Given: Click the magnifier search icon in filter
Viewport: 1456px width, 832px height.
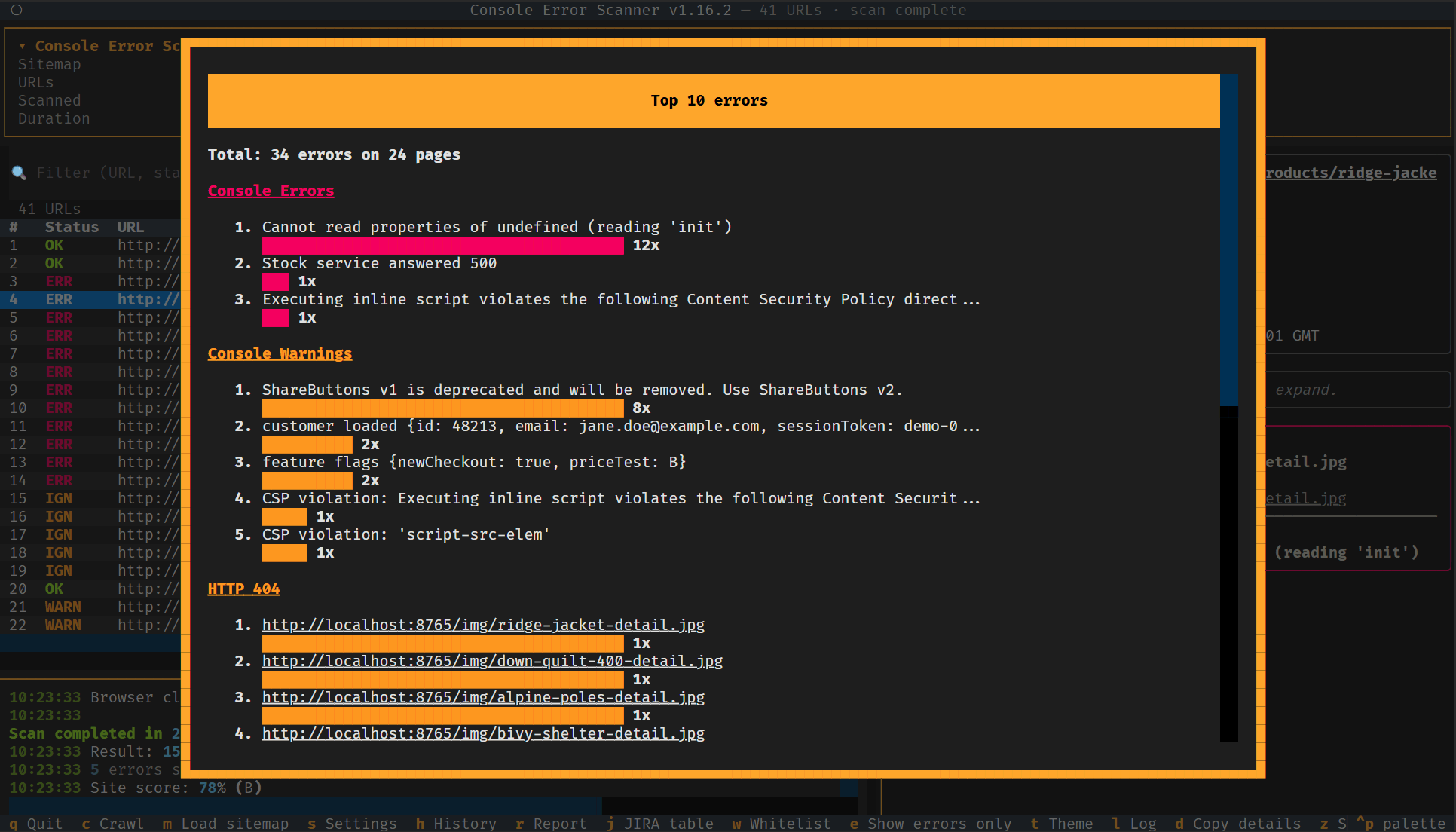Looking at the screenshot, I should pos(19,173).
